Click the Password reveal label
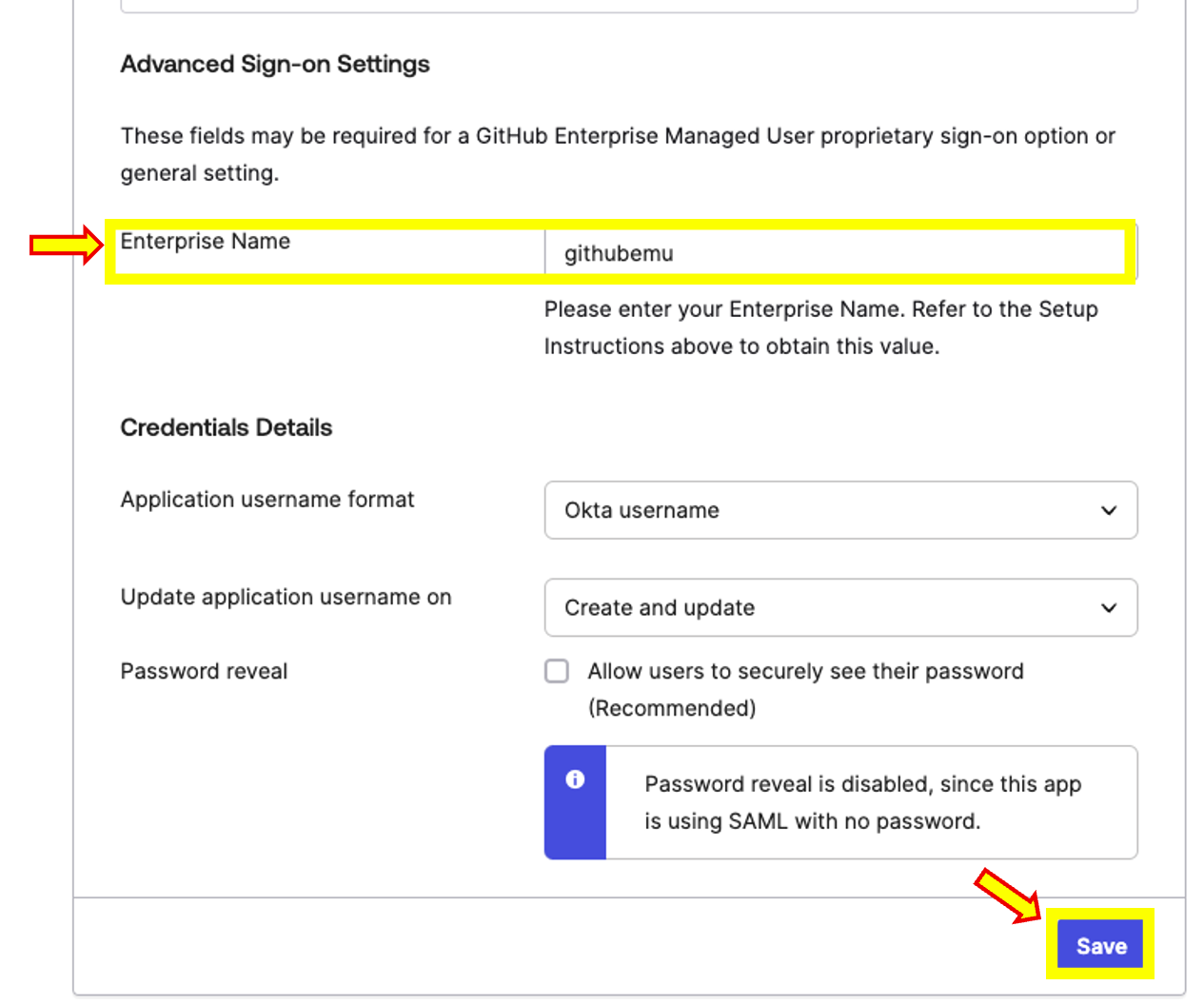 point(204,671)
